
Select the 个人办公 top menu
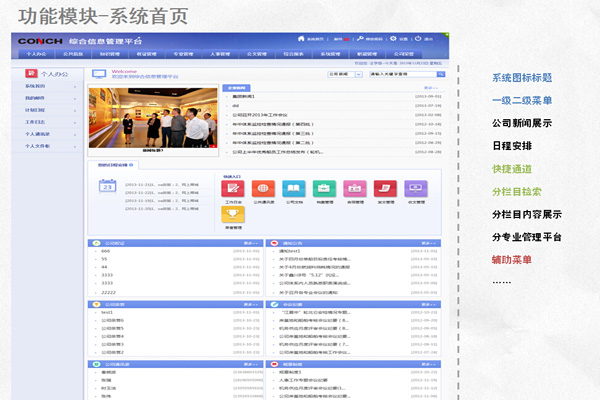(x=36, y=54)
